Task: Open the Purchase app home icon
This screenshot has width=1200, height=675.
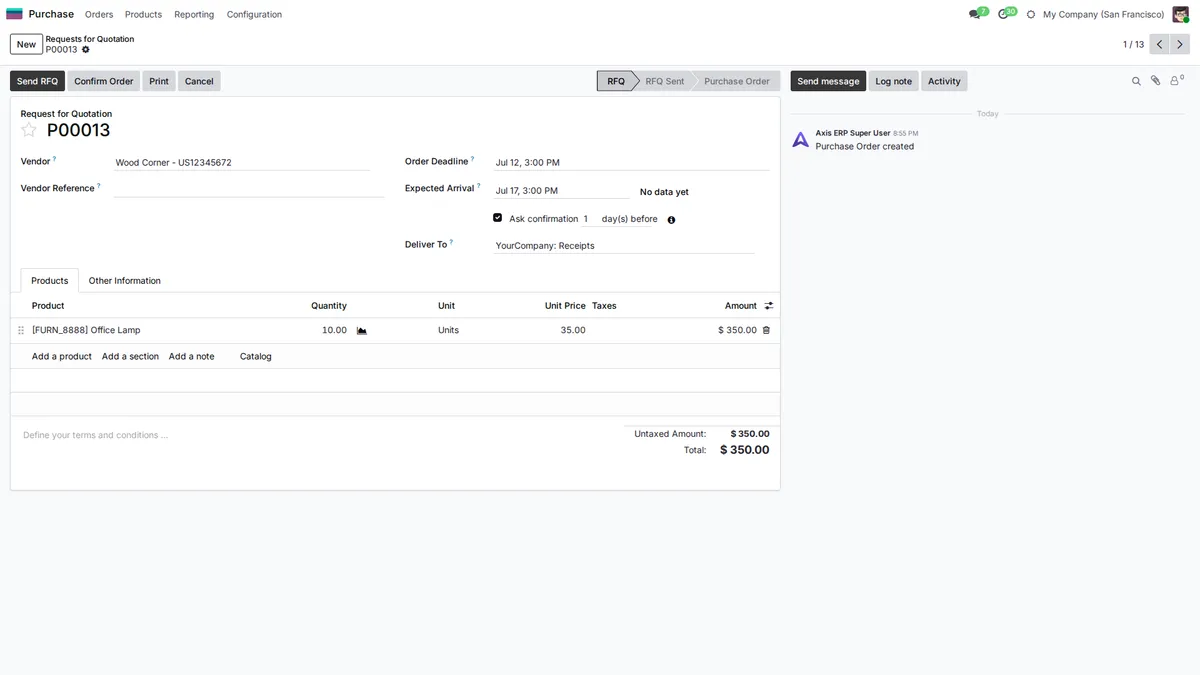Action: point(14,14)
